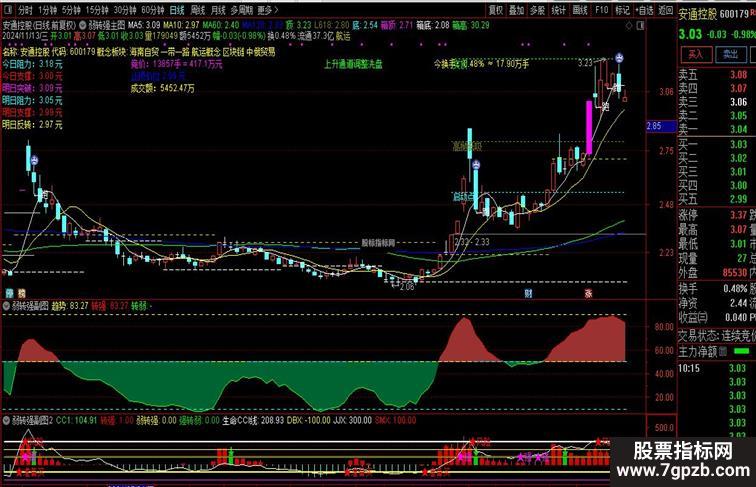The height and width of the screenshot is (487, 756).
Task: Open the 弱转强副图 indicator round dropdown icon
Action: click(x=6, y=306)
